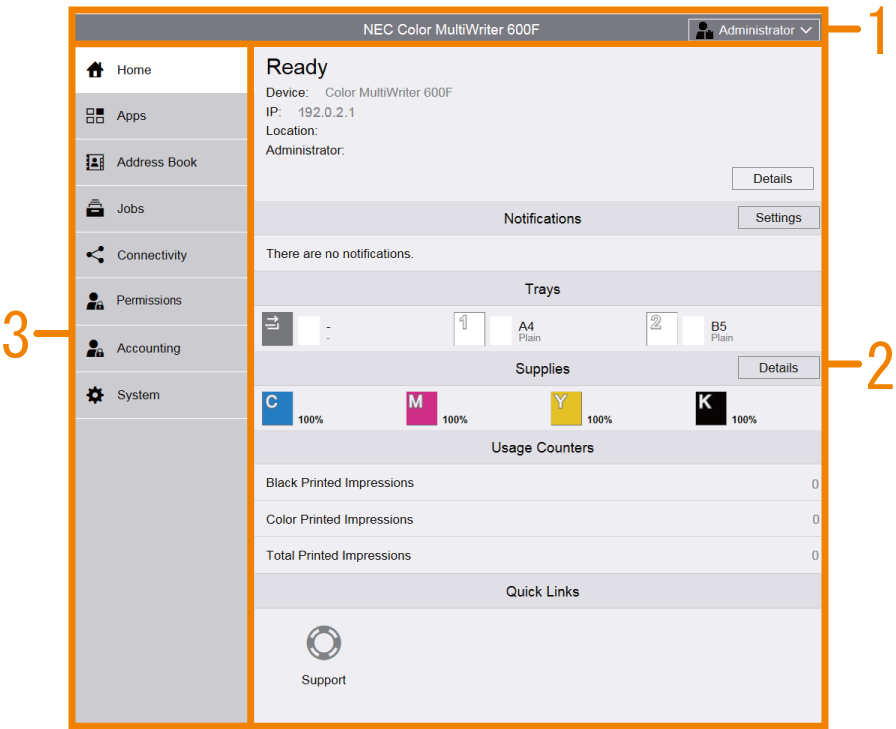
Task: Click the Home house icon in sidebar
Action: (x=95, y=70)
